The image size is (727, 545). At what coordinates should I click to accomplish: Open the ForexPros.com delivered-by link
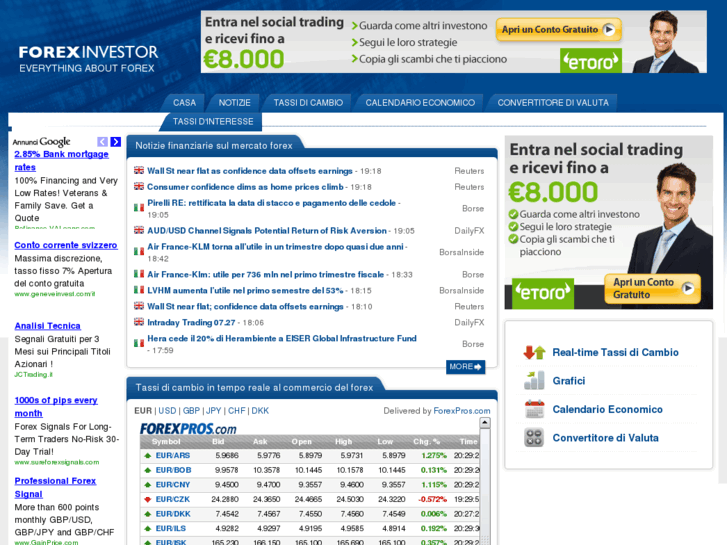click(x=462, y=411)
